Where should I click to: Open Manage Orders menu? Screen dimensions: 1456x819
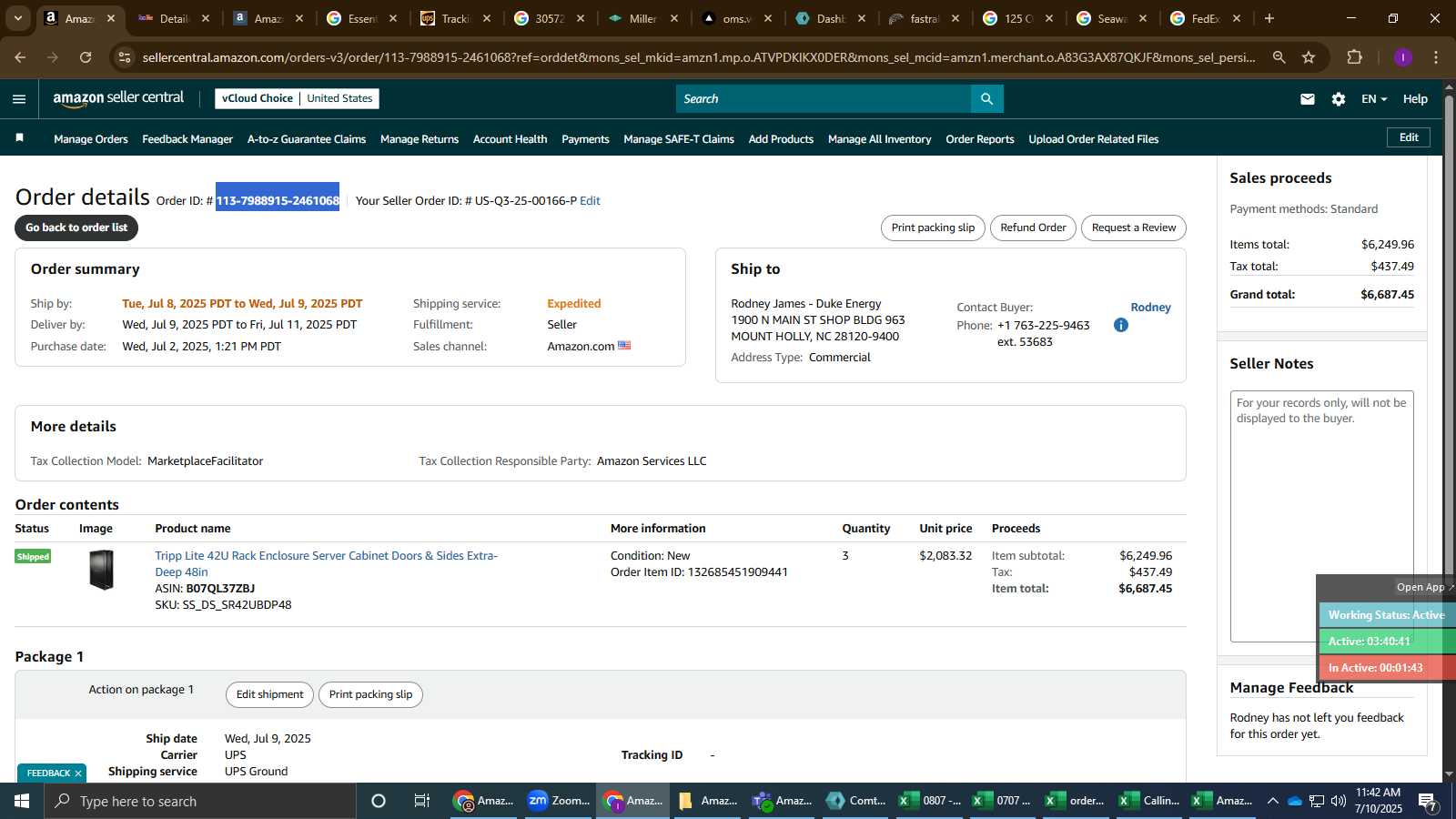[91, 139]
